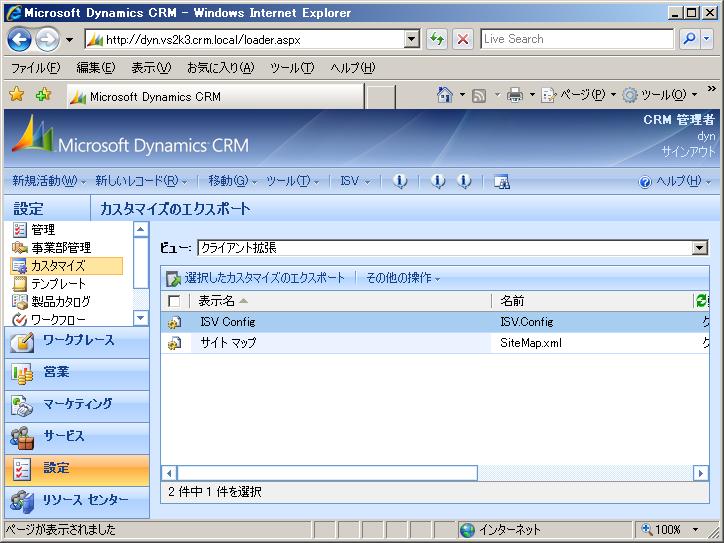Open the ツール(O) dropdown in IE command bar
Viewport: 724px width, 543px height.
pos(659,95)
